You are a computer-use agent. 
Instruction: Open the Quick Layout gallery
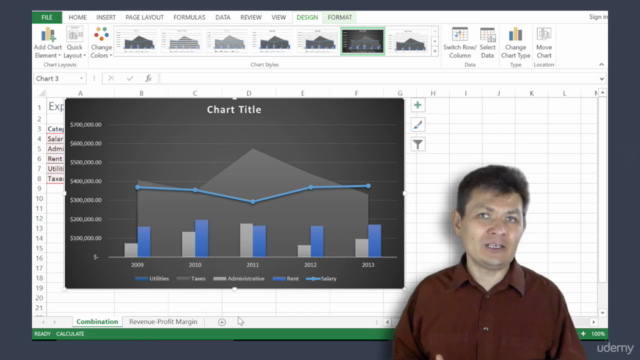click(x=74, y=43)
